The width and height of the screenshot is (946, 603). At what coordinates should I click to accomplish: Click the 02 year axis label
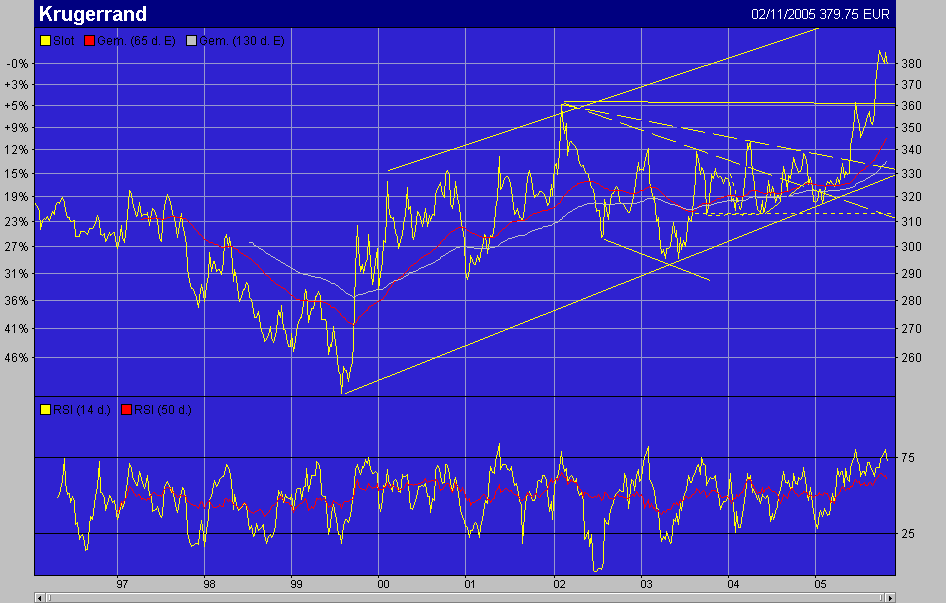click(x=559, y=584)
